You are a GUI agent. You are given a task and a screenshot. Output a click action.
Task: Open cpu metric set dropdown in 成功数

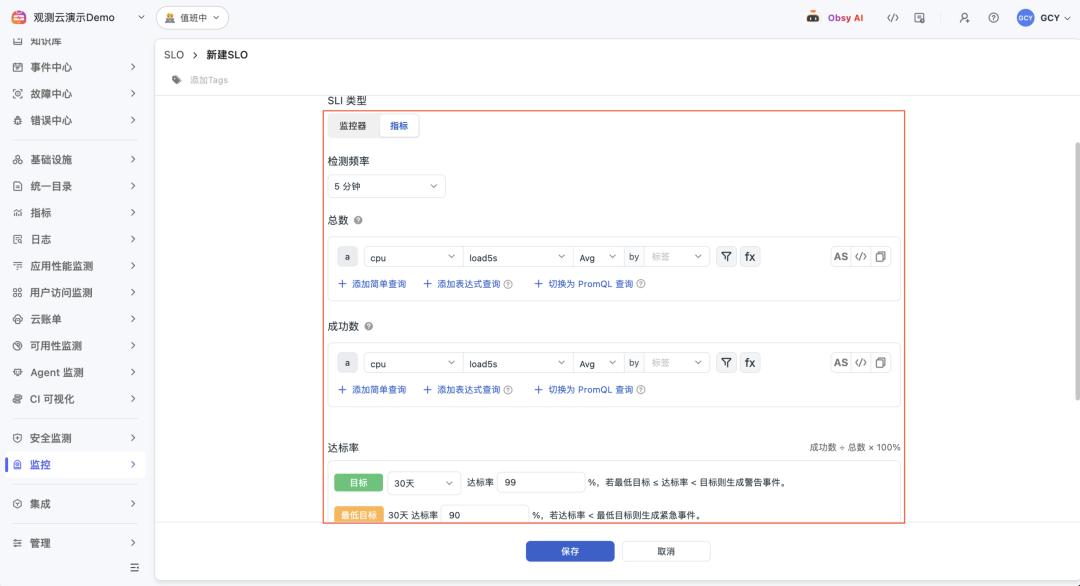tap(413, 363)
